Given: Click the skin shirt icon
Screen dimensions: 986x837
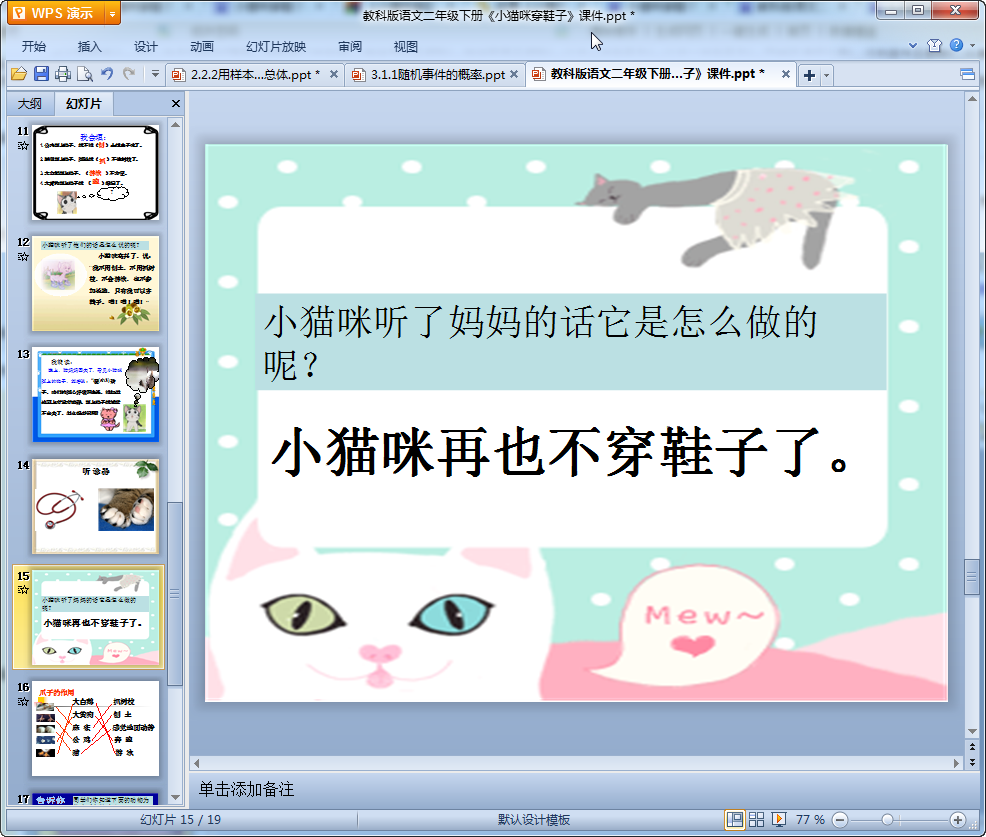Looking at the screenshot, I should [x=934, y=45].
